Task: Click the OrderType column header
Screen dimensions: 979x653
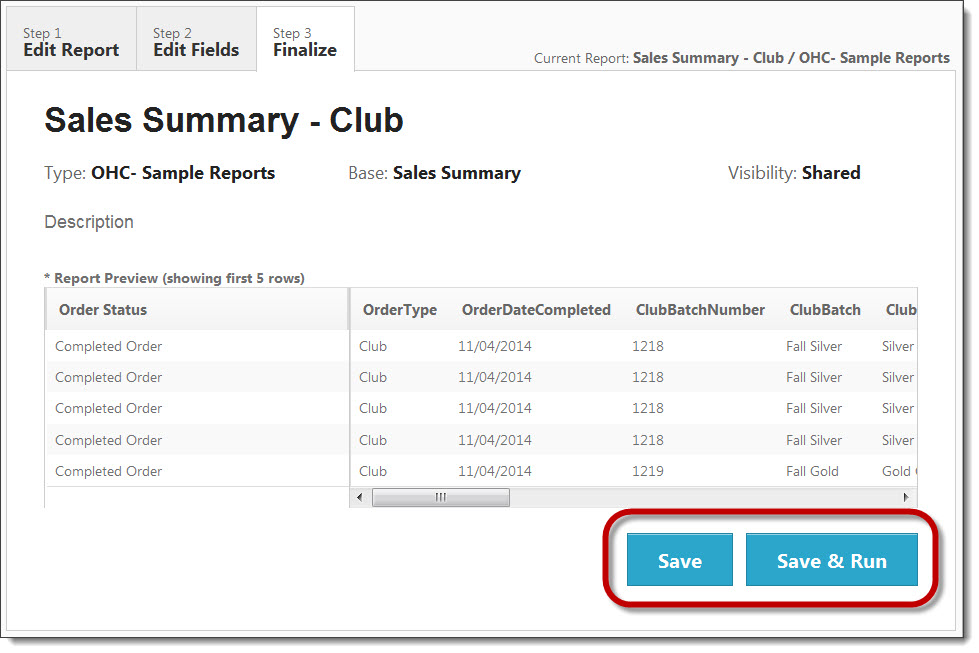Action: pyautogui.click(x=399, y=310)
